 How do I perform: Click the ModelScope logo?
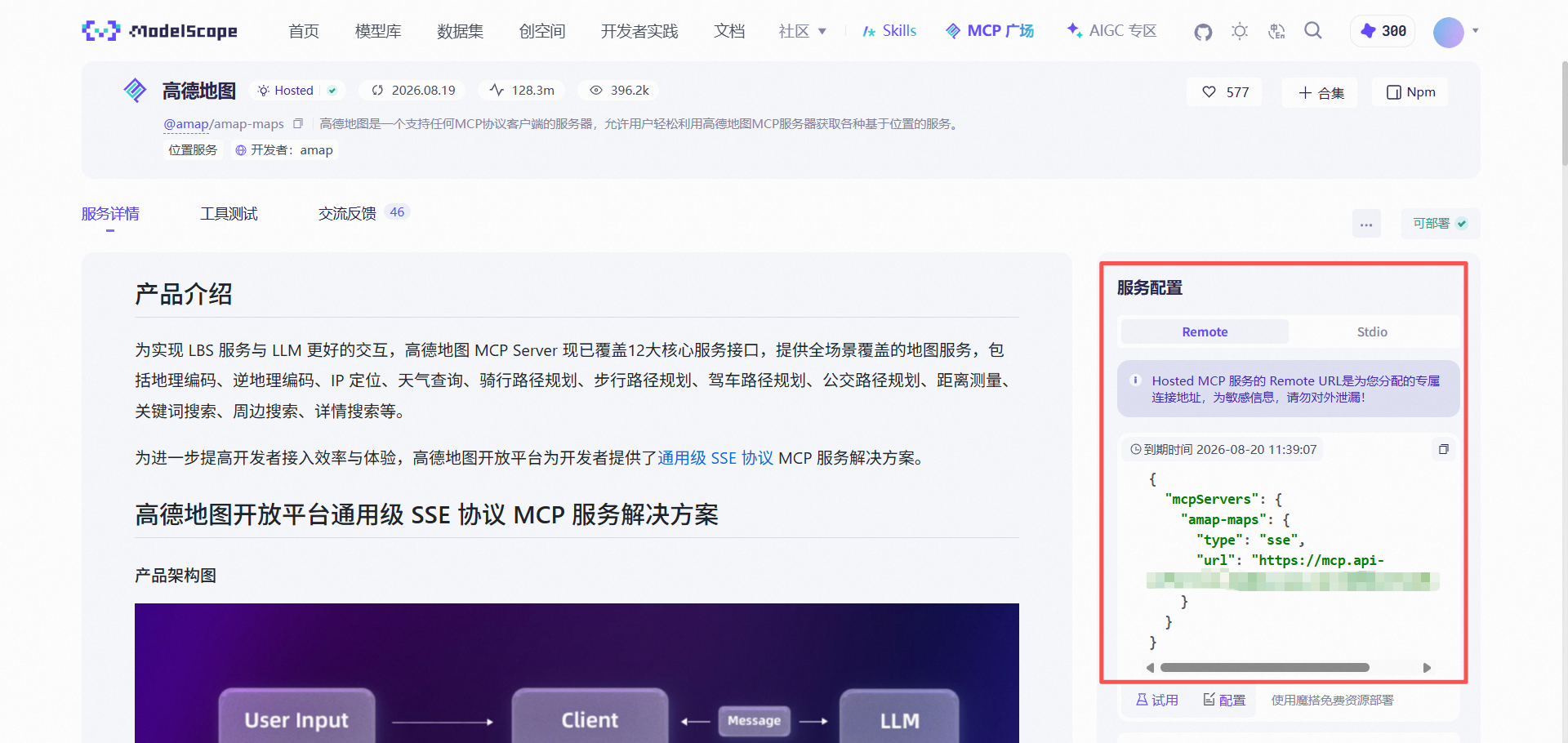click(x=160, y=31)
